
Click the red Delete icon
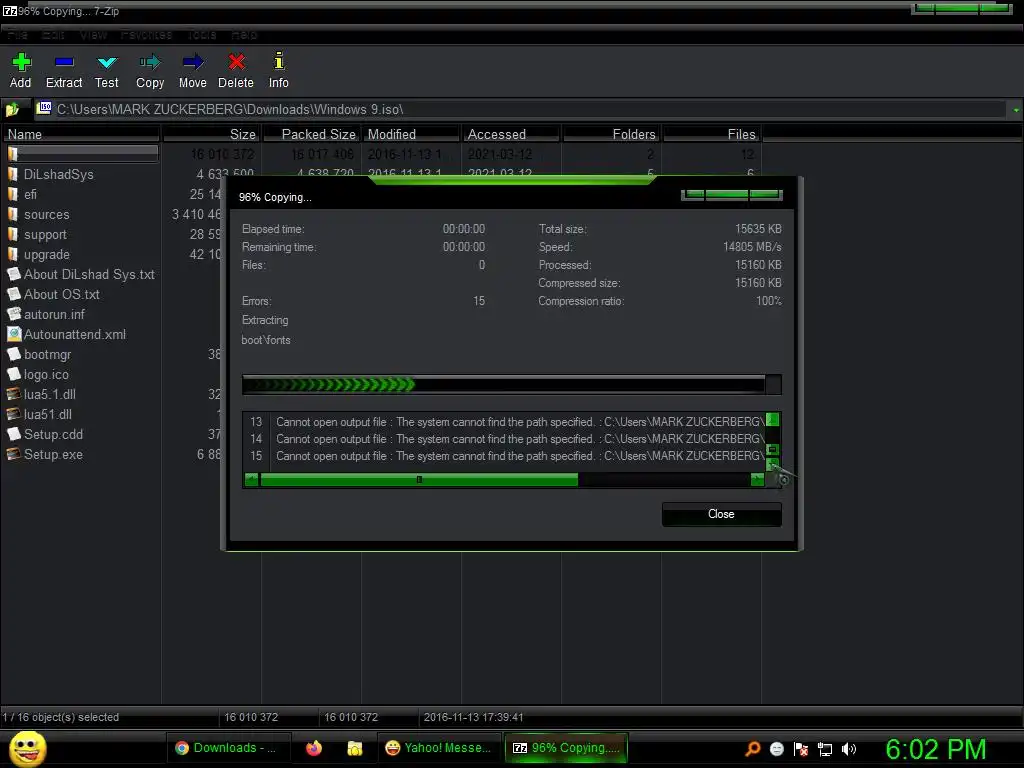236,62
